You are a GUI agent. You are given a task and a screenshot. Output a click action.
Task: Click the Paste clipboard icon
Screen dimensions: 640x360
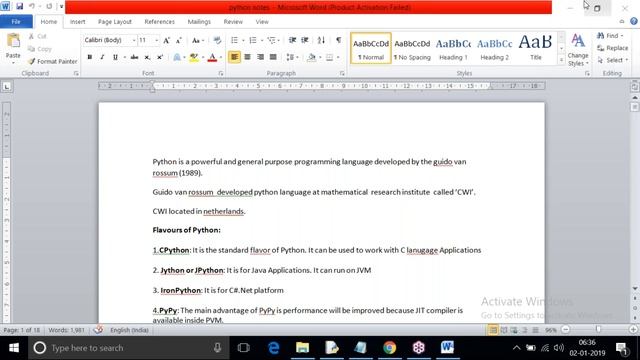pyautogui.click(x=13, y=41)
